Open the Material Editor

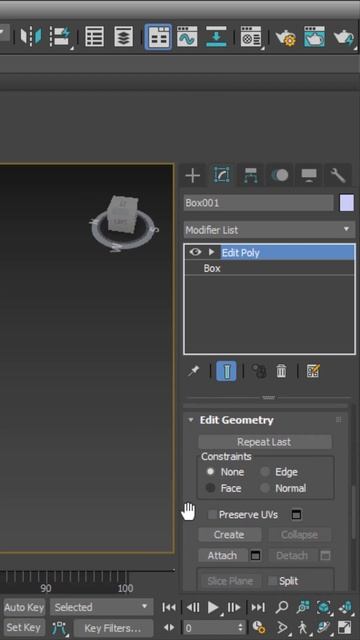coord(251,37)
